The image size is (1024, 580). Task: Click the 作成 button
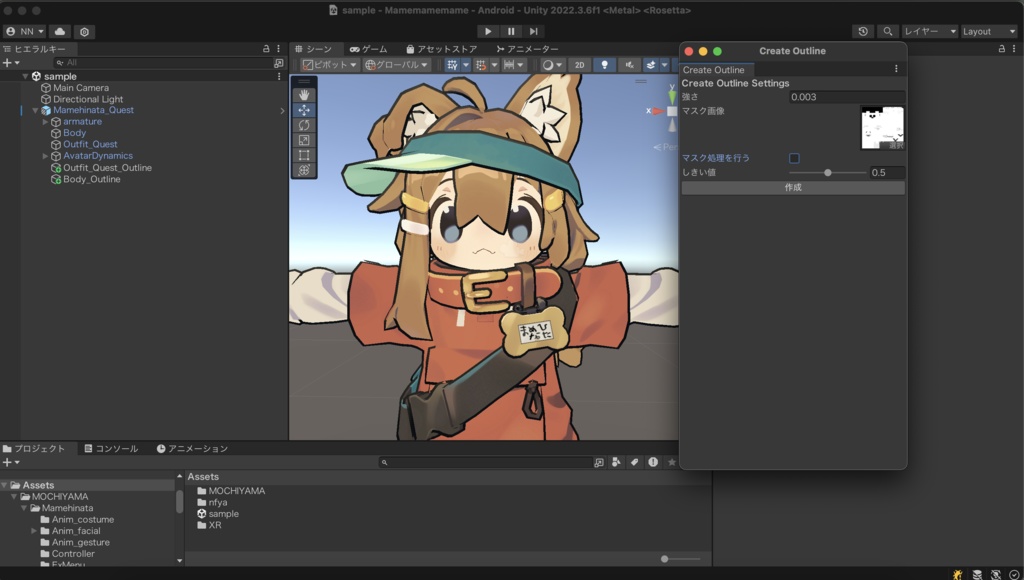pos(793,187)
